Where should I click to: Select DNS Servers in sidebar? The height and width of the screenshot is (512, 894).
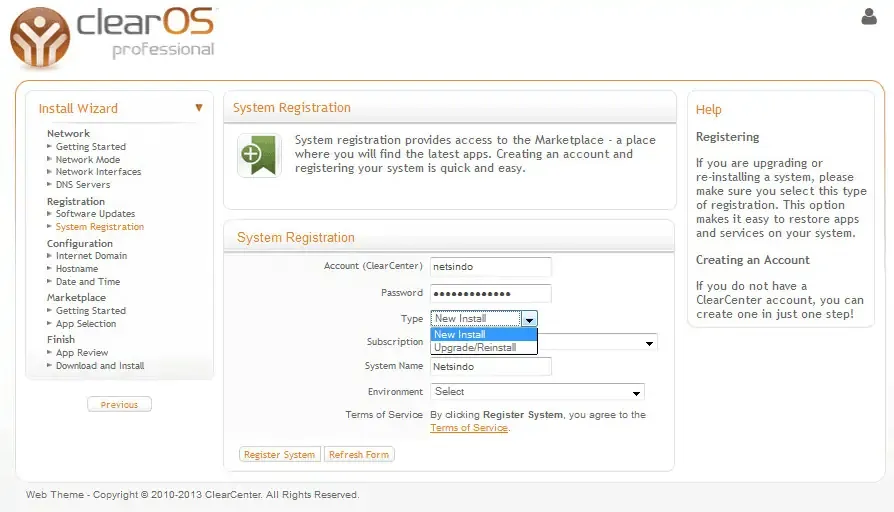point(83,185)
